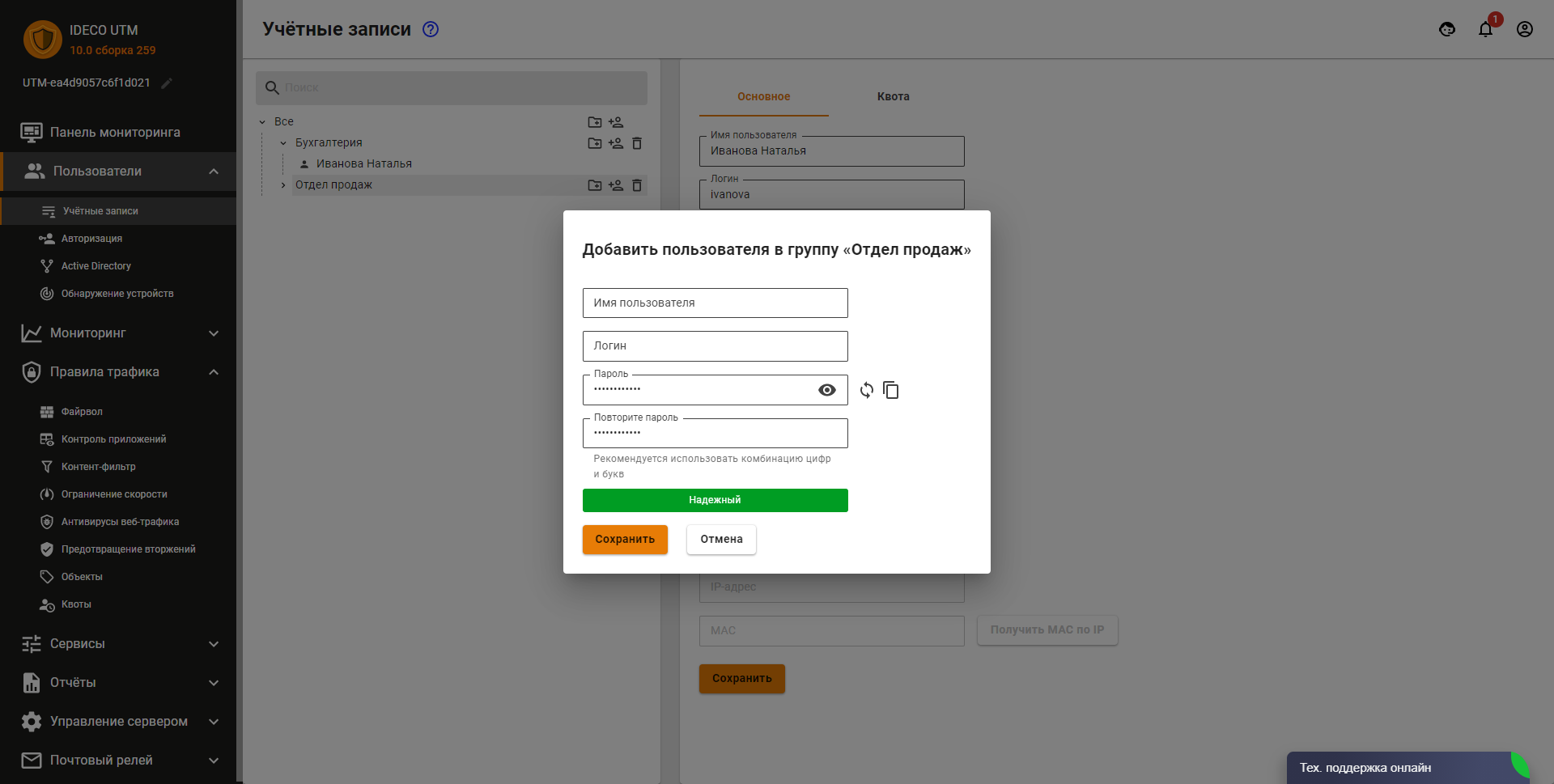This screenshot has height=784, width=1554.
Task: Click the support face icon in the header
Action: click(1447, 29)
